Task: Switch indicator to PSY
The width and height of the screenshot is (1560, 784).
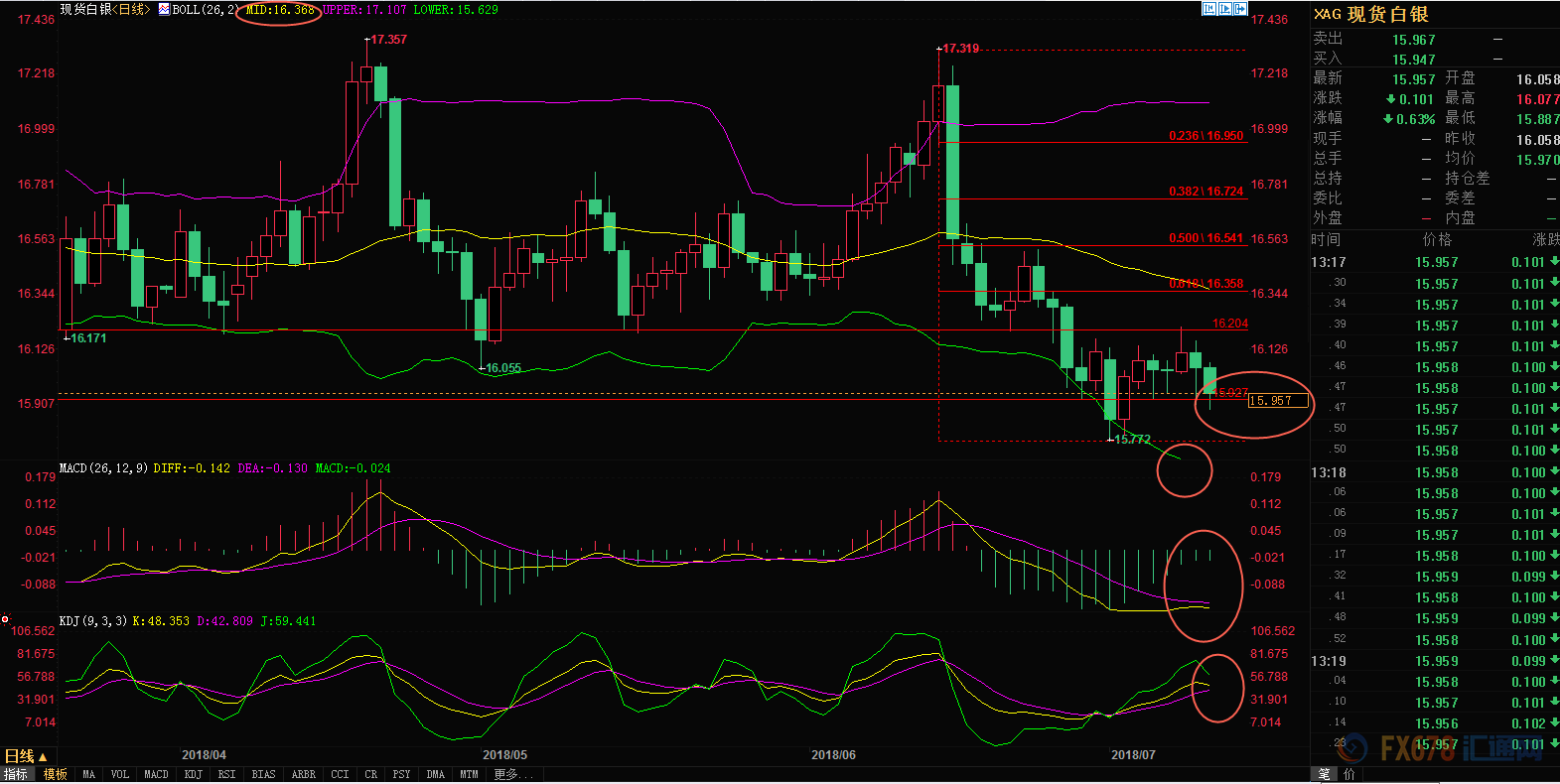Action: 401,774
